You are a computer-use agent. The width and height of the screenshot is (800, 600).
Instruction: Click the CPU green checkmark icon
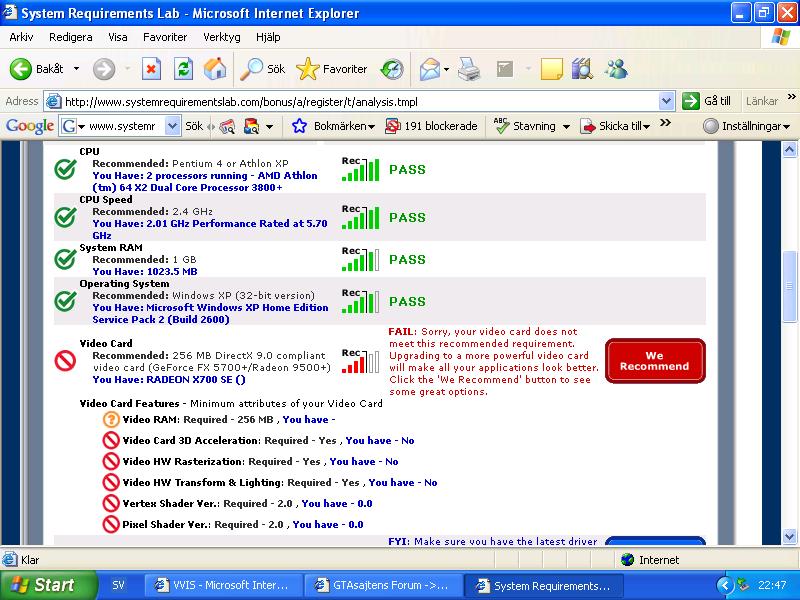pyautogui.click(x=66, y=169)
